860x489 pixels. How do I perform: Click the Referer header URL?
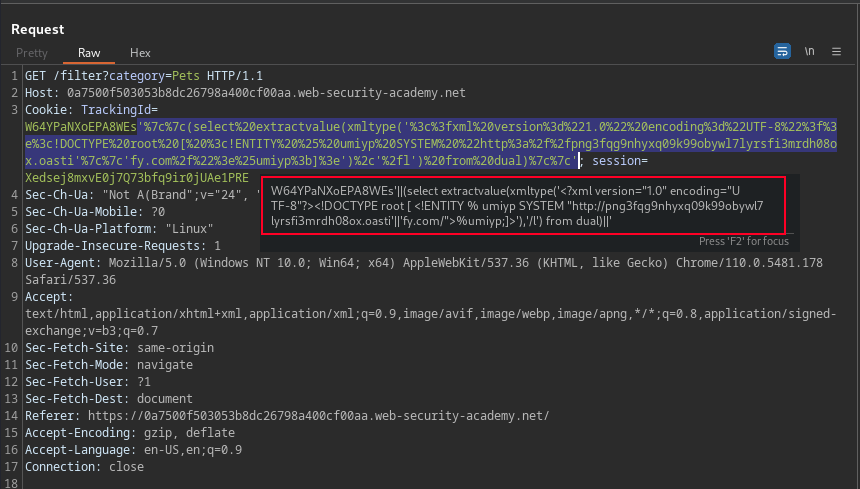[318, 416]
